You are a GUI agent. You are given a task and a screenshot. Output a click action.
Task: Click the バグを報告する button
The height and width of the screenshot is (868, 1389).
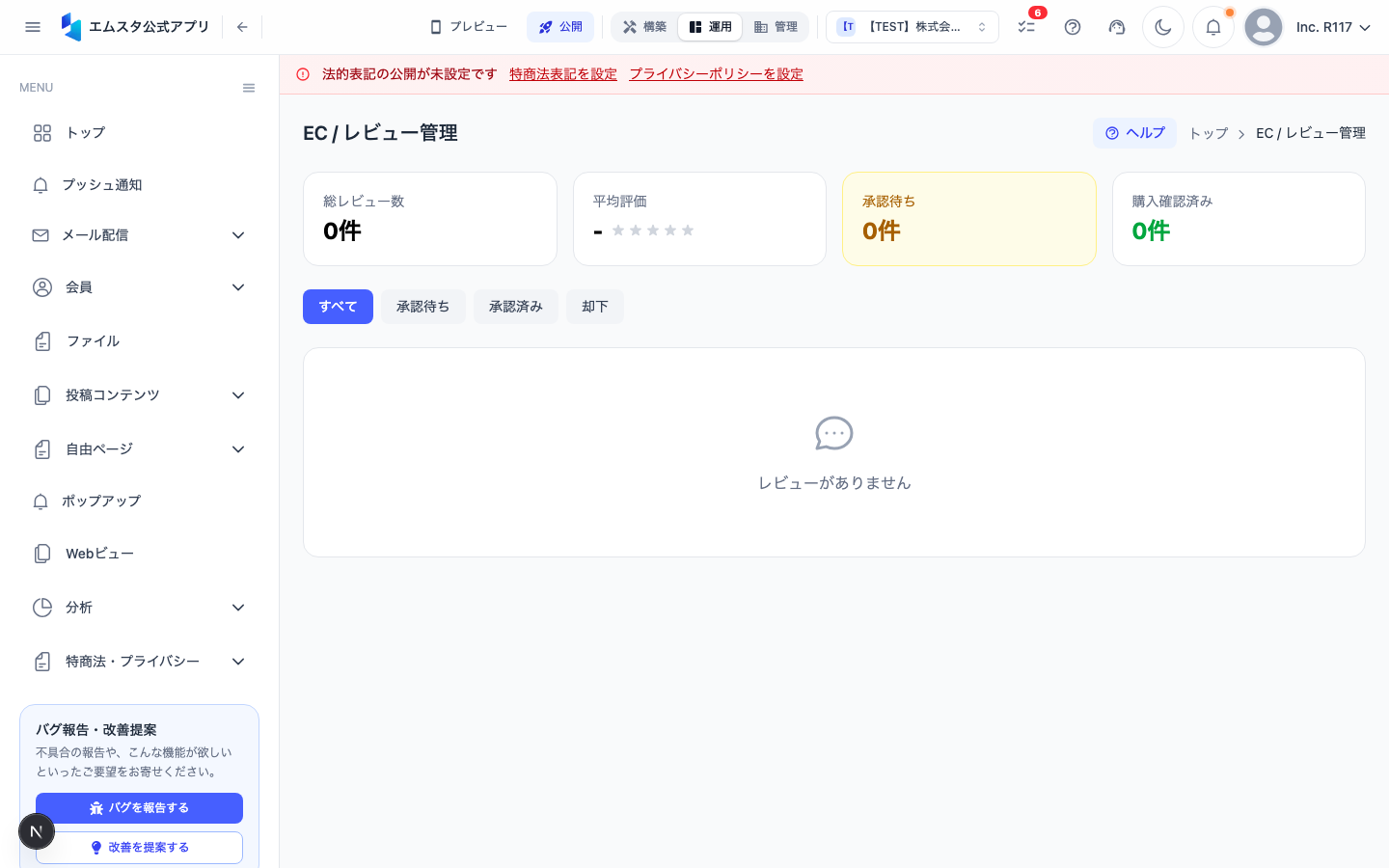pyautogui.click(x=139, y=808)
